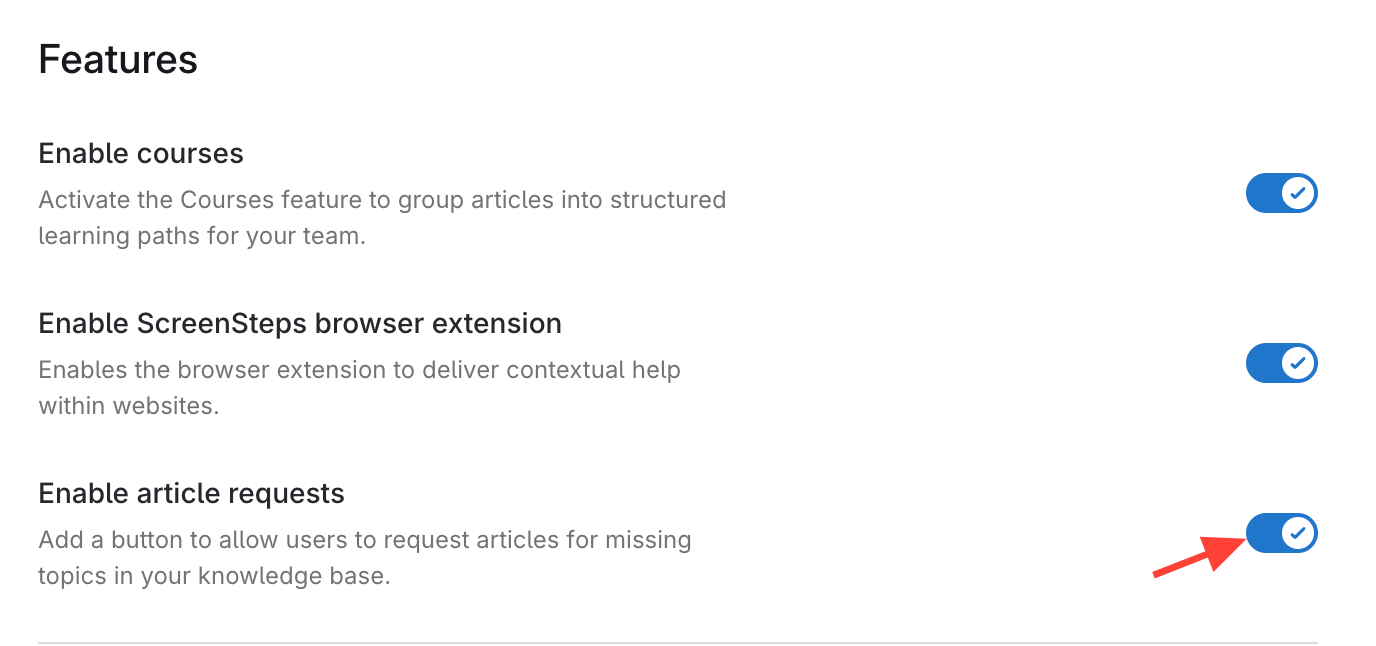Screen dimensions: 1376x646
Task: Click the checkmark knob on Enable courses toggle
Action: click(x=1298, y=193)
